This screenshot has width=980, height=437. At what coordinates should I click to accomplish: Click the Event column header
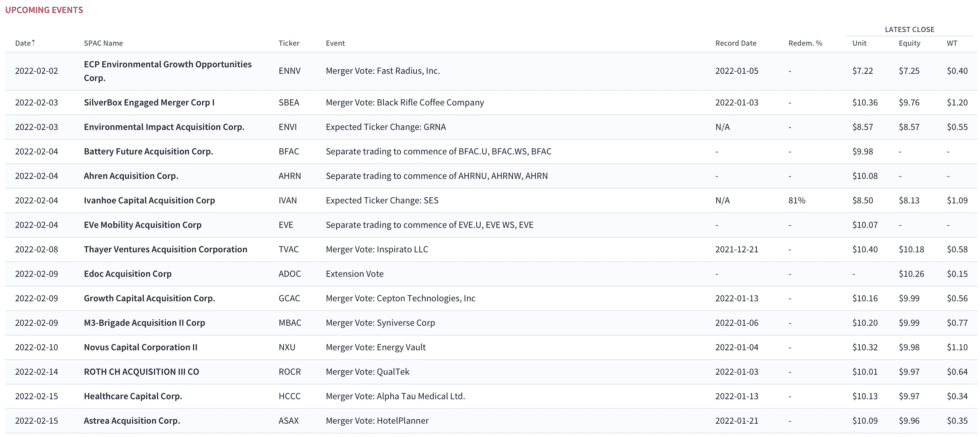(335, 43)
